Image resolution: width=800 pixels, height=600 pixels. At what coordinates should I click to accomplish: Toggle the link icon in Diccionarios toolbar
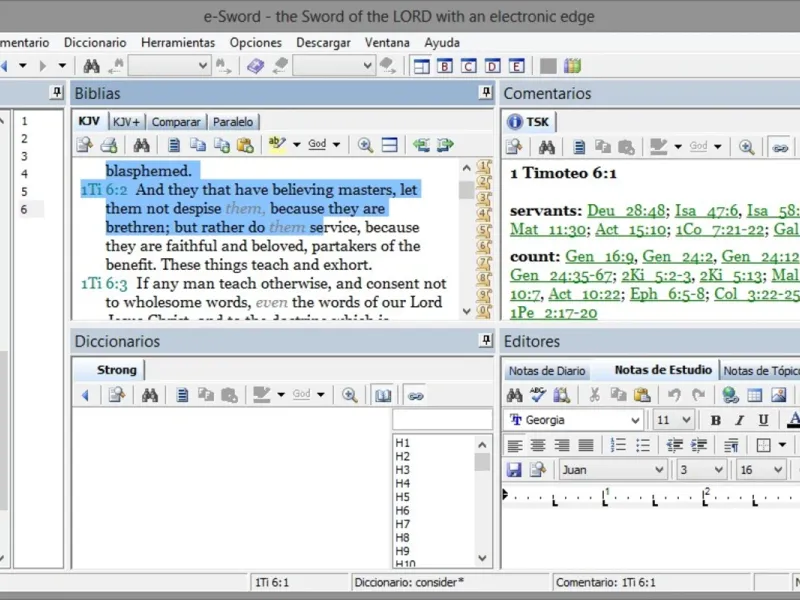pyautogui.click(x=415, y=395)
